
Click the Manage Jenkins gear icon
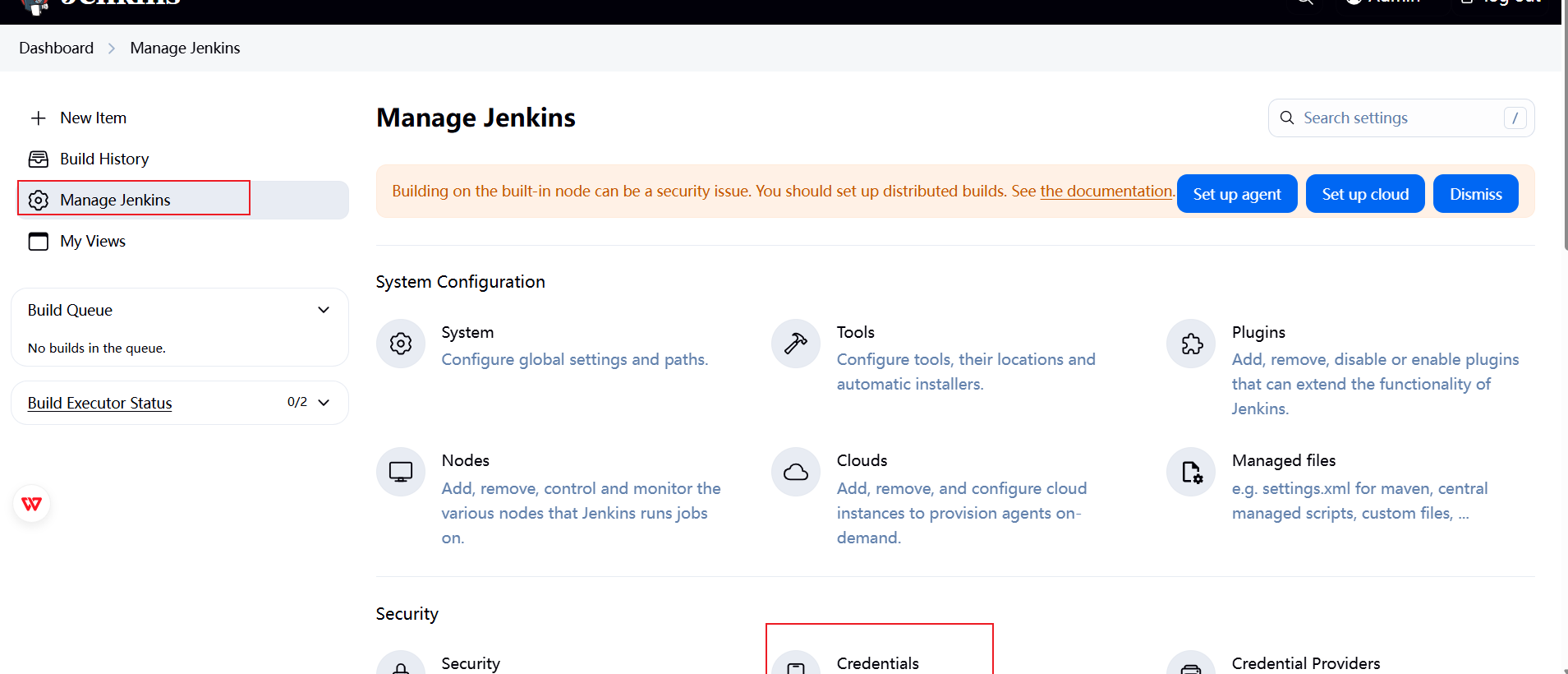[x=38, y=201]
